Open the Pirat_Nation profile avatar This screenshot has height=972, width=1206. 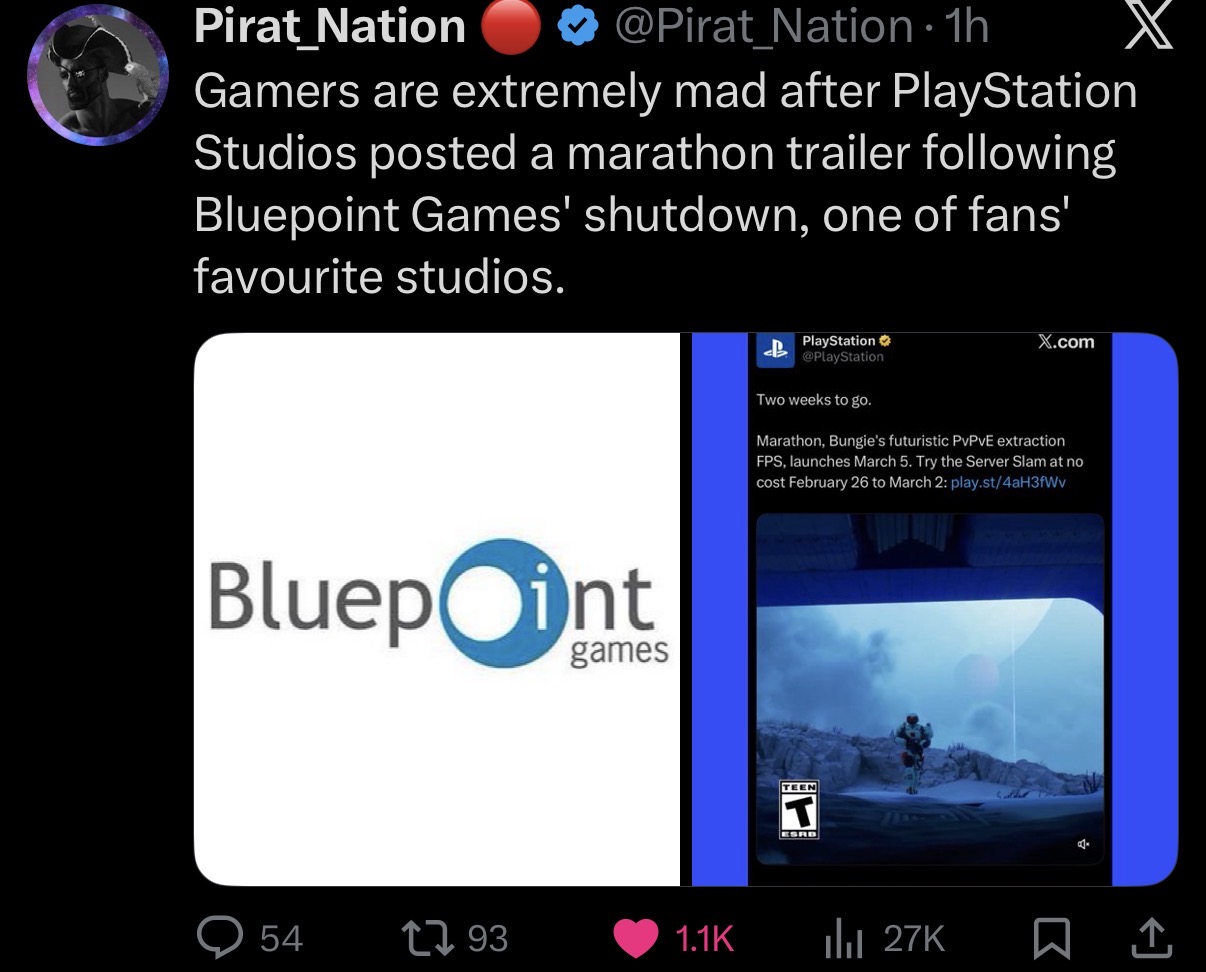(x=96, y=81)
